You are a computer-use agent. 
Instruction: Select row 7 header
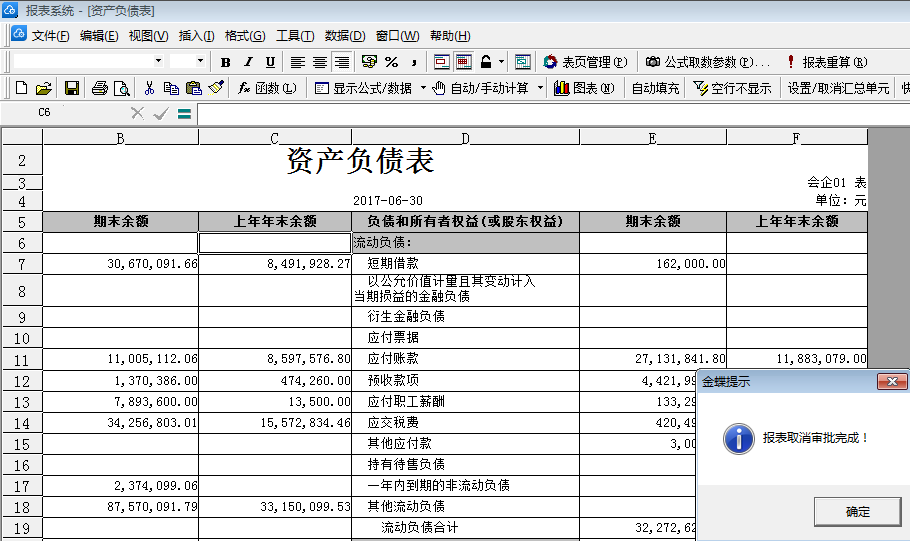[22, 264]
